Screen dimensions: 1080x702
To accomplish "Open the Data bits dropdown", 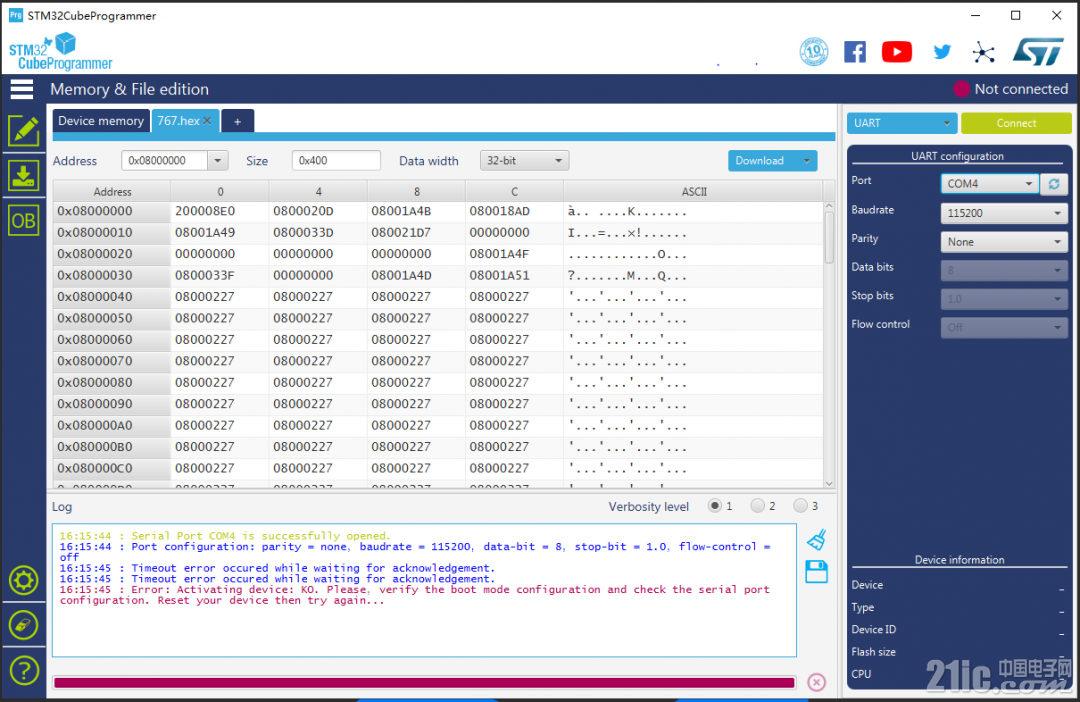I will 1004,270.
